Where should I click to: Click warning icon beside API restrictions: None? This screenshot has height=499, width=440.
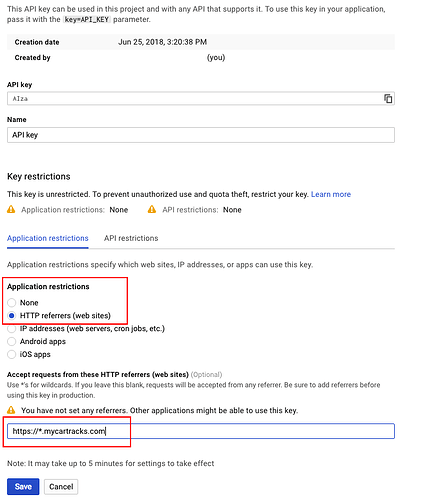152,209
